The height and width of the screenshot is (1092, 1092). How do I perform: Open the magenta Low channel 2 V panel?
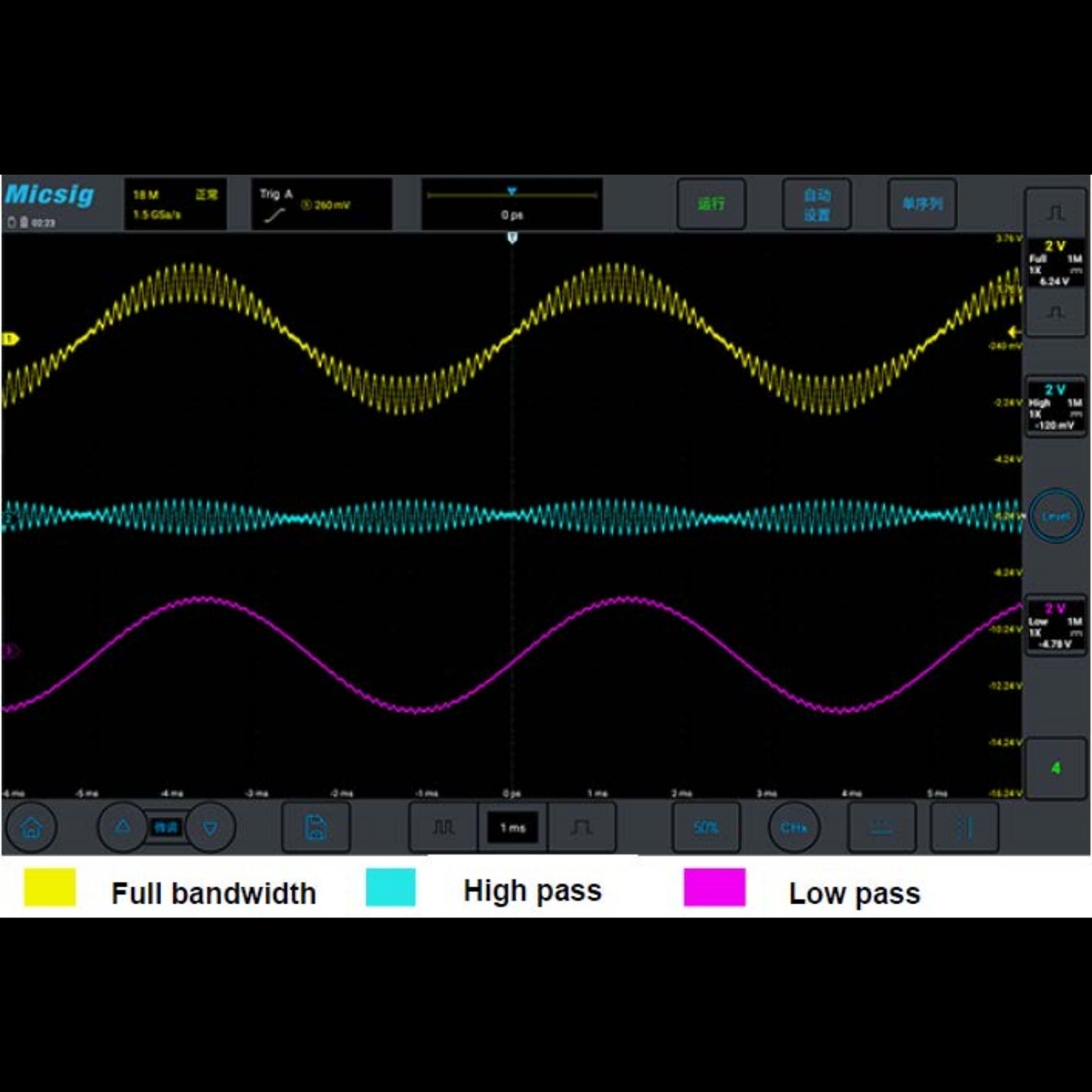tap(1055, 626)
